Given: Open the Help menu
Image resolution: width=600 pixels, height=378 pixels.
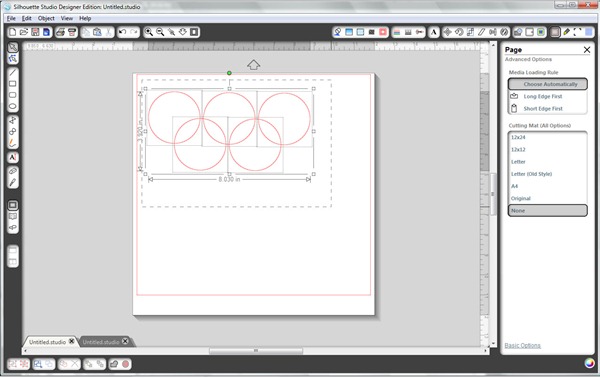Looking at the screenshot, I should [85, 18].
